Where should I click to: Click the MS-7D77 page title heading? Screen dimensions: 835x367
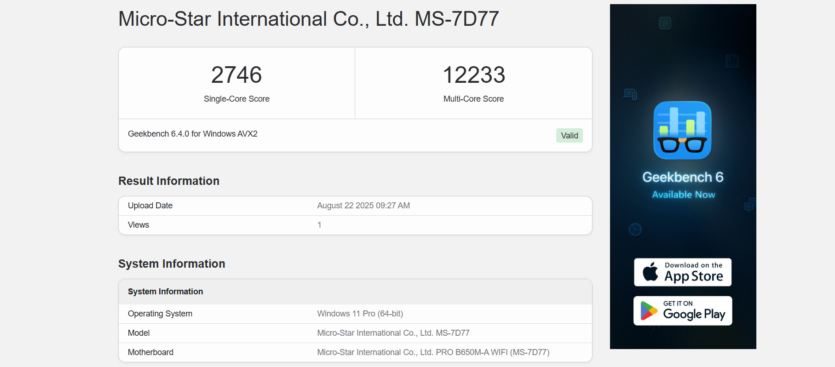point(308,19)
